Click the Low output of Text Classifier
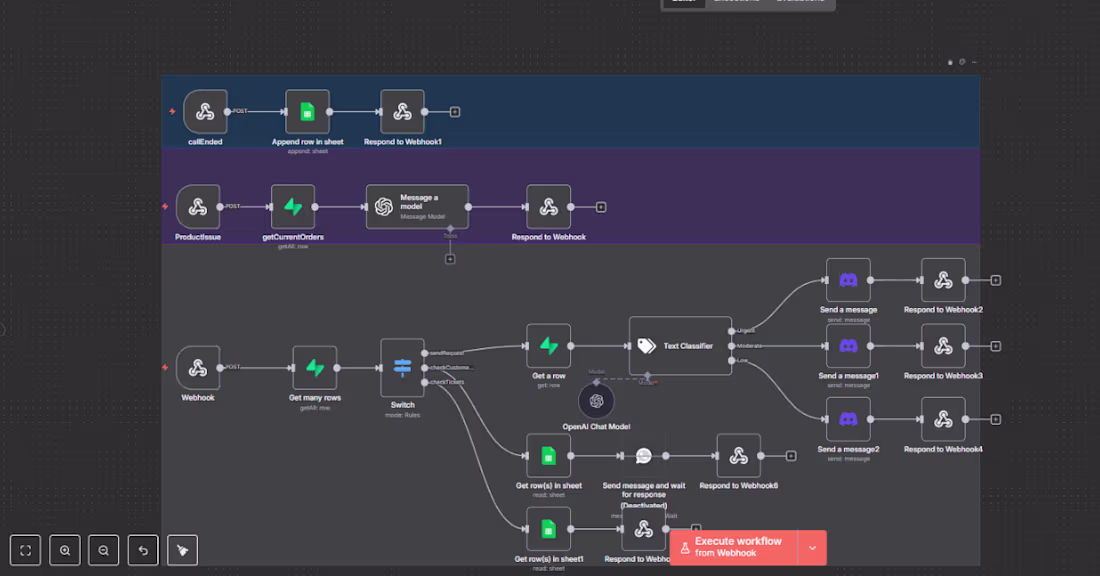This screenshot has width=1100, height=576. click(x=732, y=361)
